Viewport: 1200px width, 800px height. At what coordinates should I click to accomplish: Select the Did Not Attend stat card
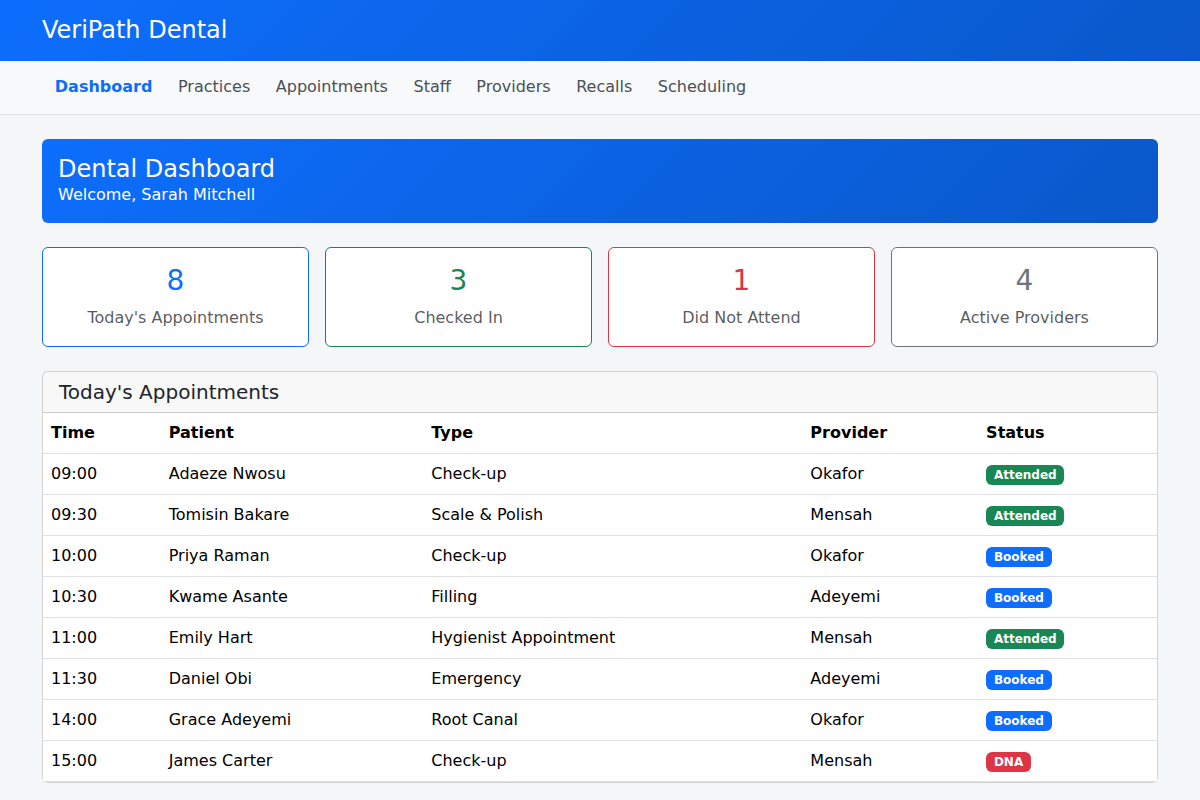pos(741,297)
